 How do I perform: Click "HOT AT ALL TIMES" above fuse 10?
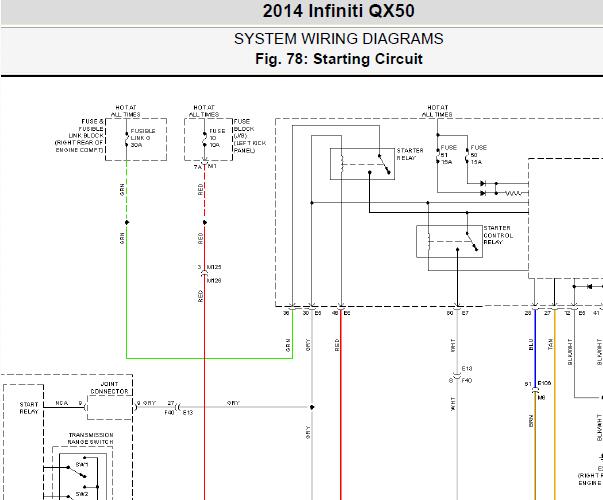pos(204,111)
